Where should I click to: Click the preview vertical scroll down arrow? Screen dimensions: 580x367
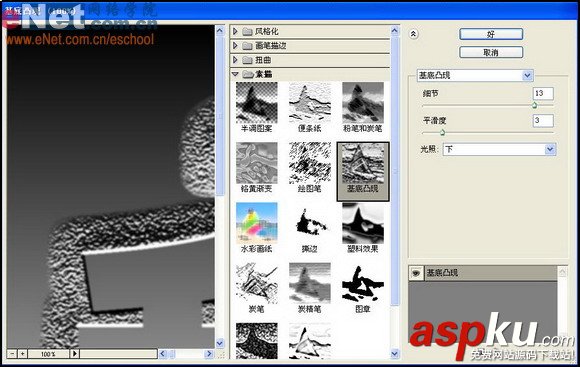click(x=220, y=343)
